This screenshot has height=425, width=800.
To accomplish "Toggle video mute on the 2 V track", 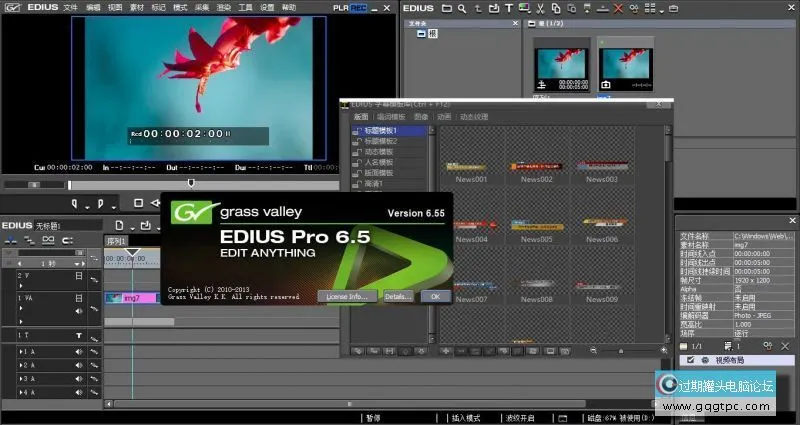I will (78, 273).
